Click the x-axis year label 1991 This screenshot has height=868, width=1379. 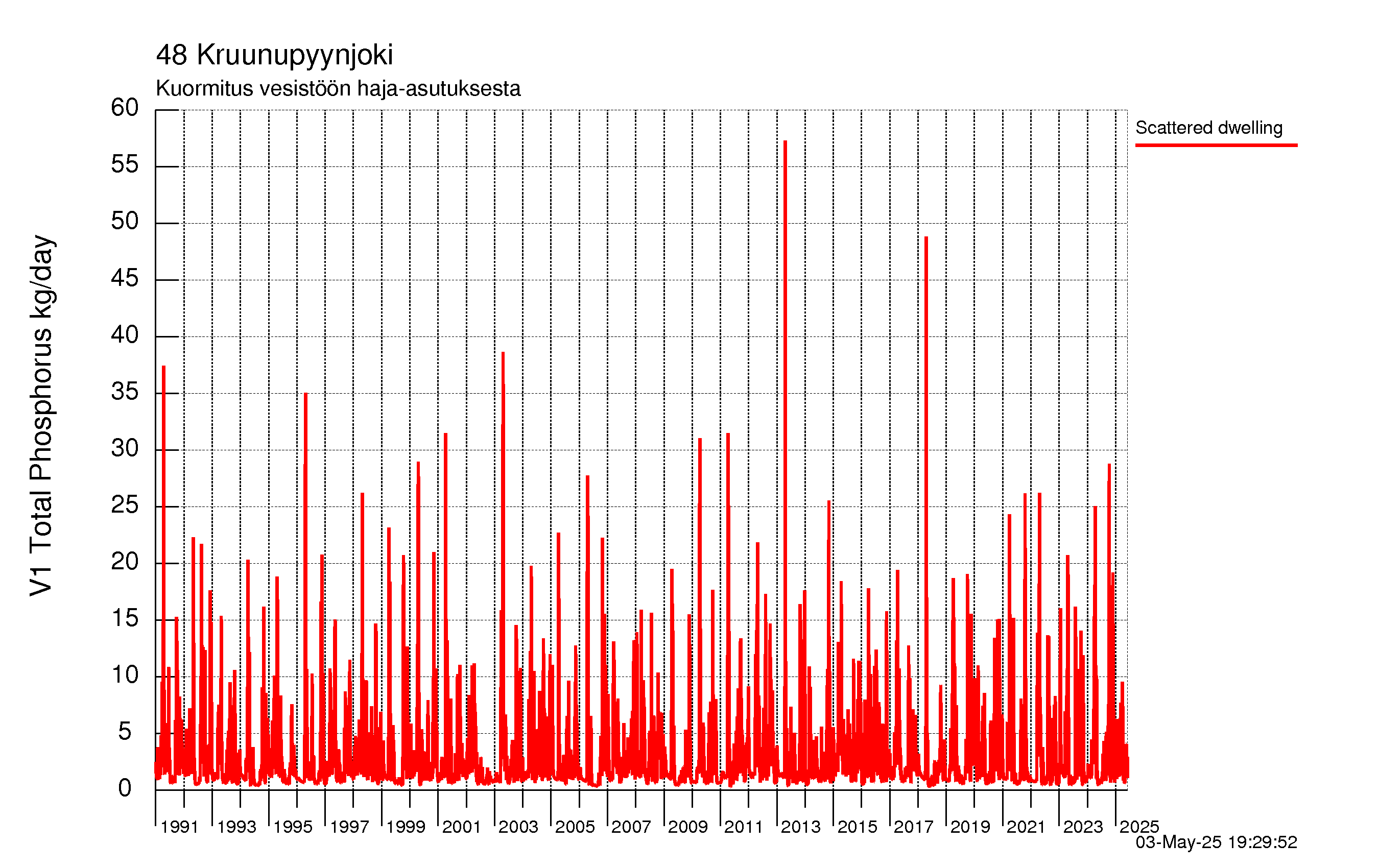click(x=179, y=827)
